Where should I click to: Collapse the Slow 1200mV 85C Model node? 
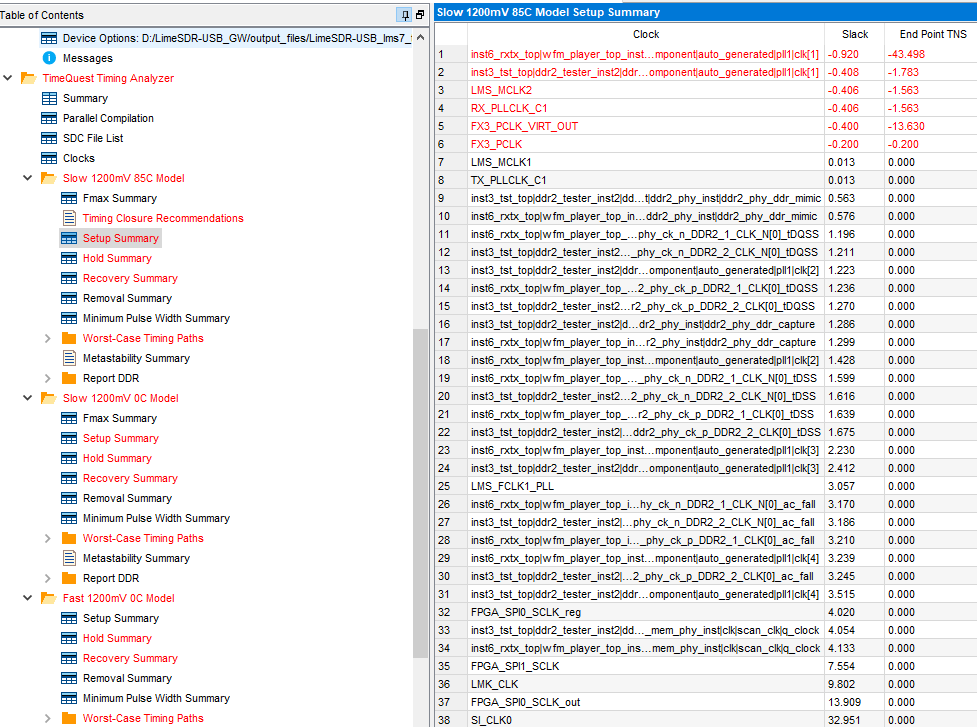(27, 178)
